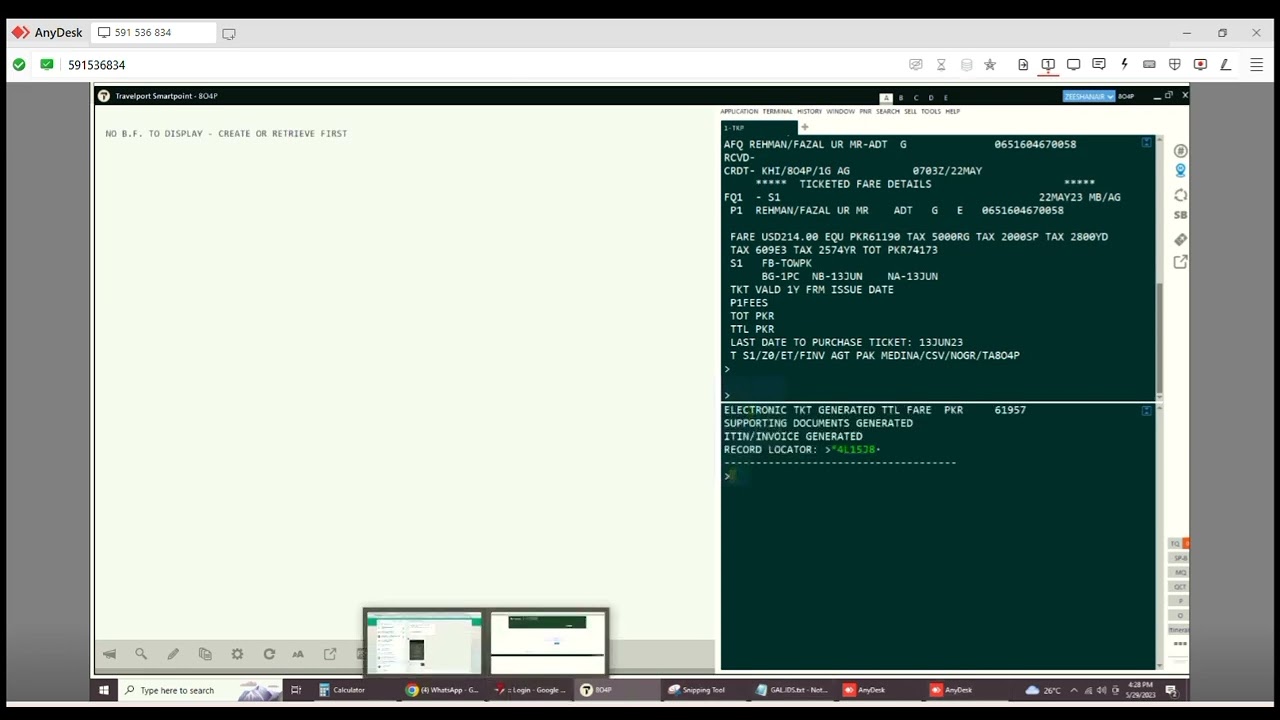Open the AnyDesk session tab 591 536 834
The image size is (1280, 720).
[153, 33]
